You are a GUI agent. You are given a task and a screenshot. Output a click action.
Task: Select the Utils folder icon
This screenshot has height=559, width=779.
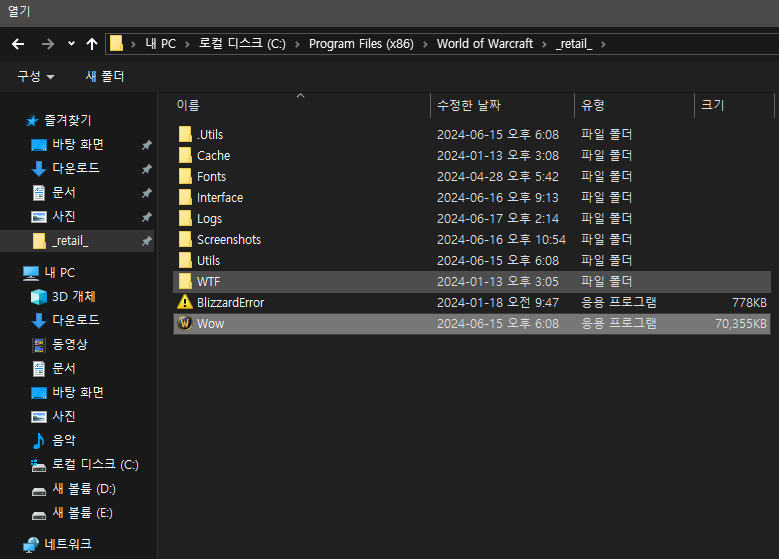[x=185, y=260]
